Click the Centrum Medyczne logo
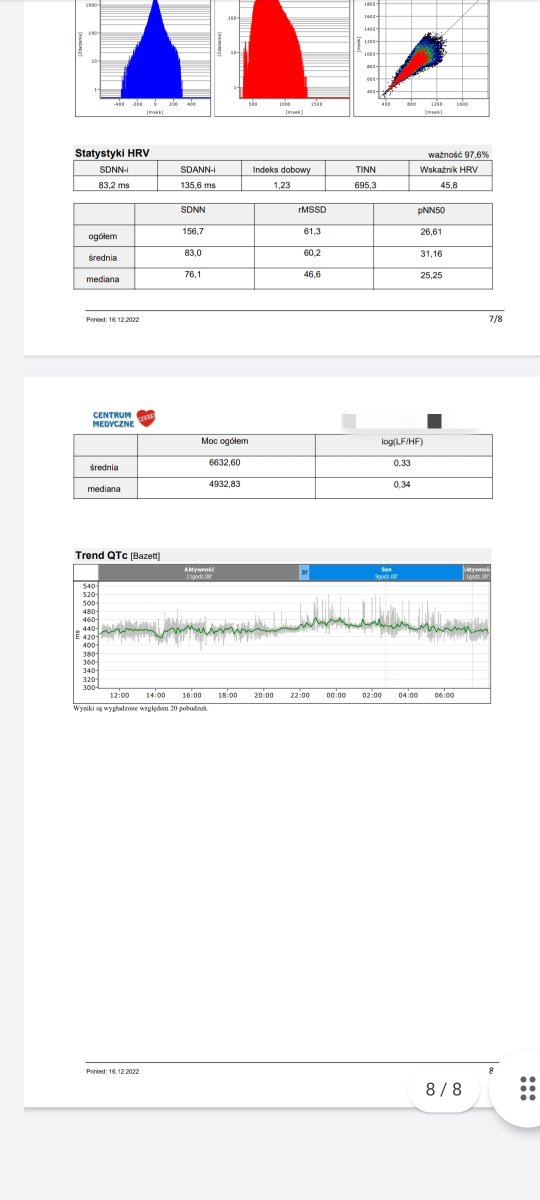The image size is (540, 1200). [x=124, y=419]
